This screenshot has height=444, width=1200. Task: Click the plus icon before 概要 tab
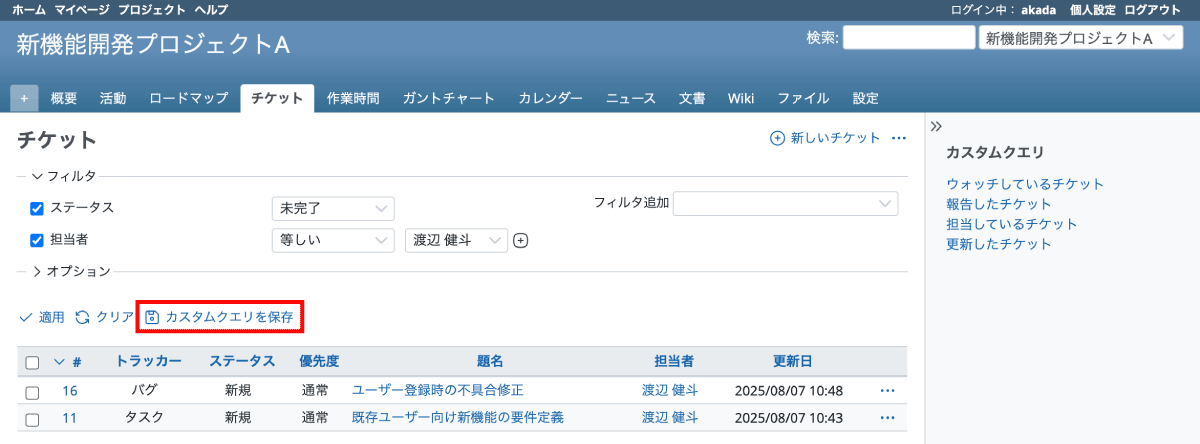click(25, 98)
